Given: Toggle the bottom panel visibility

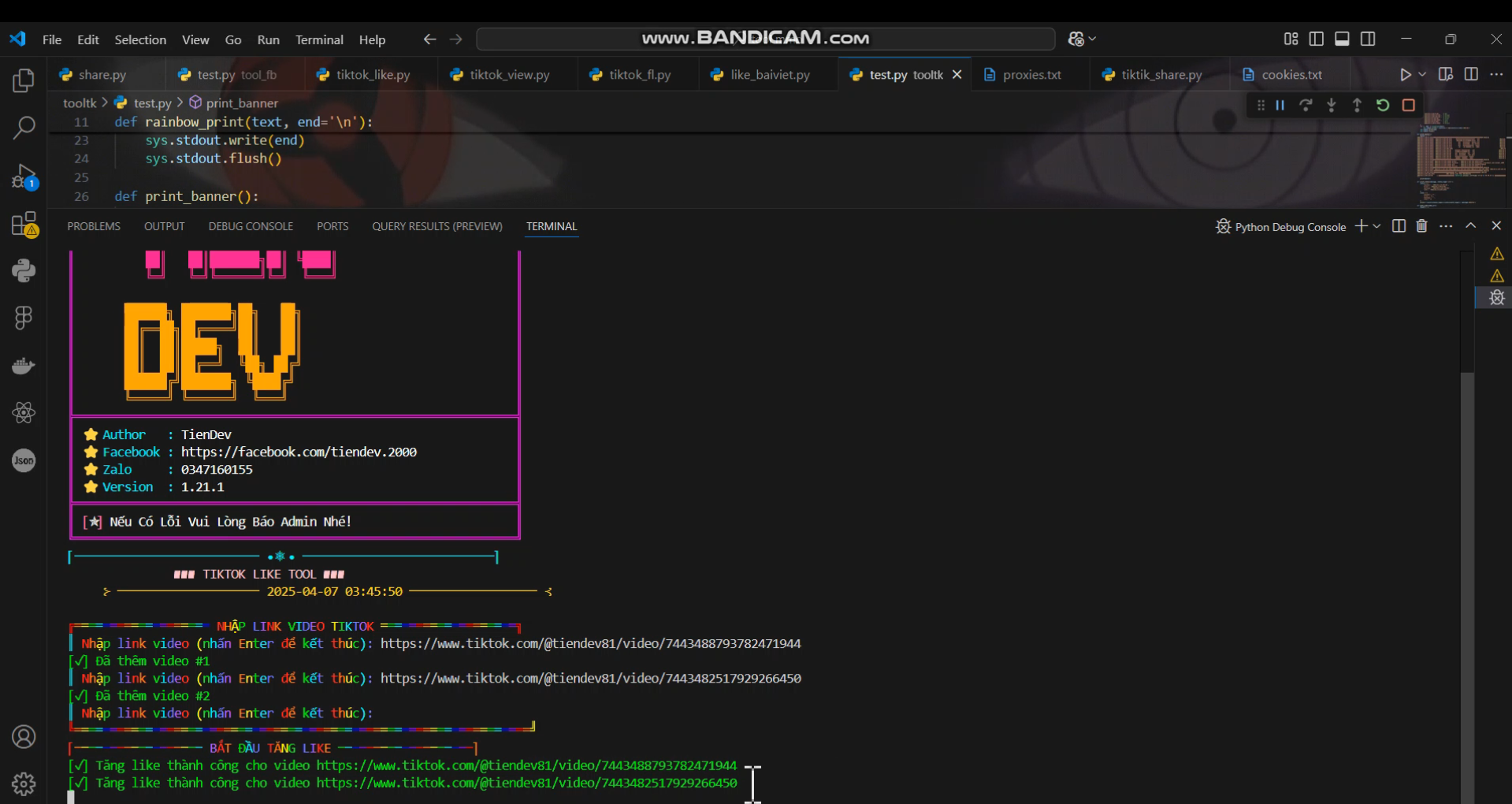Looking at the screenshot, I should coord(1342,39).
